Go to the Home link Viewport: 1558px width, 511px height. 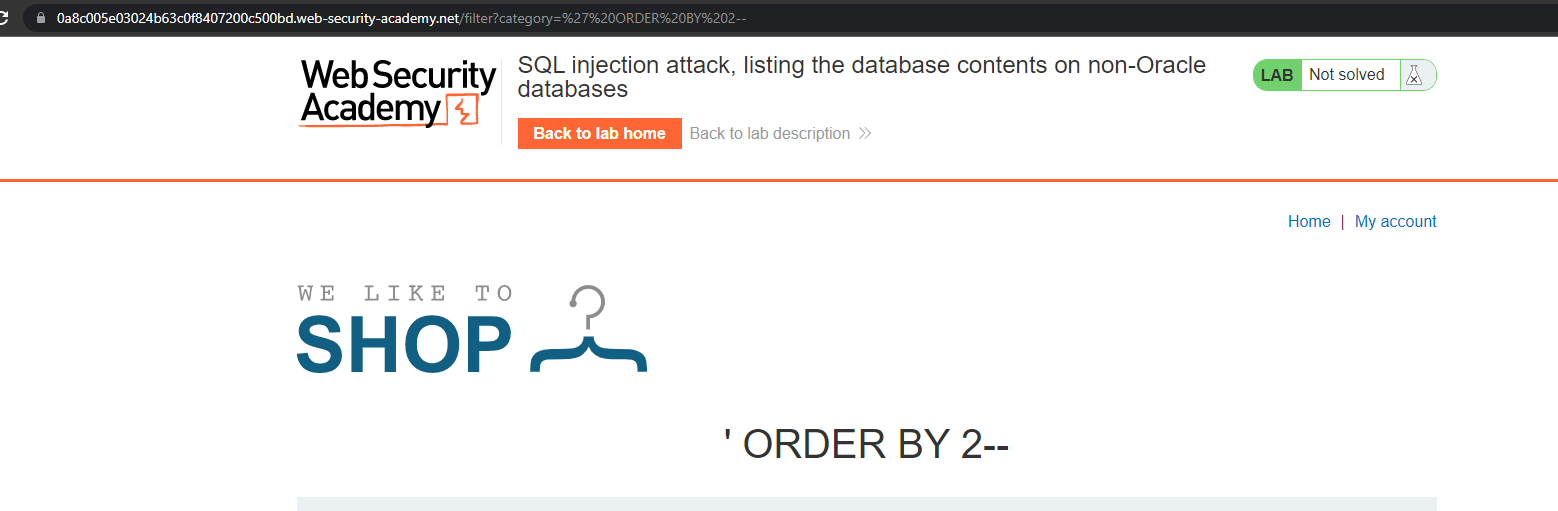(x=1308, y=222)
